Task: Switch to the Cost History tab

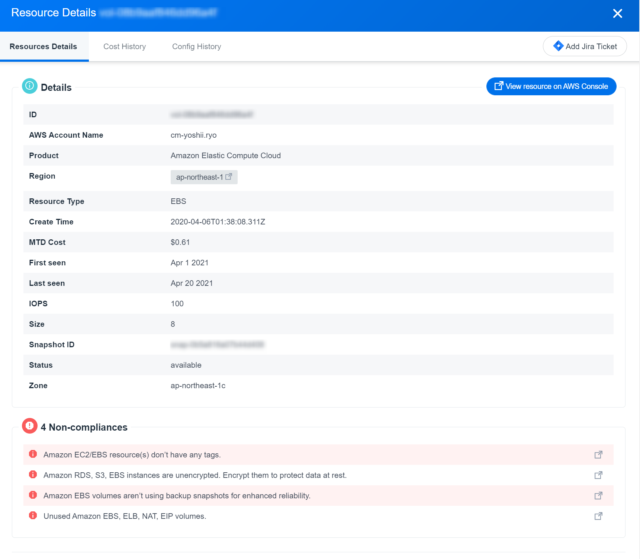Action: (x=124, y=47)
